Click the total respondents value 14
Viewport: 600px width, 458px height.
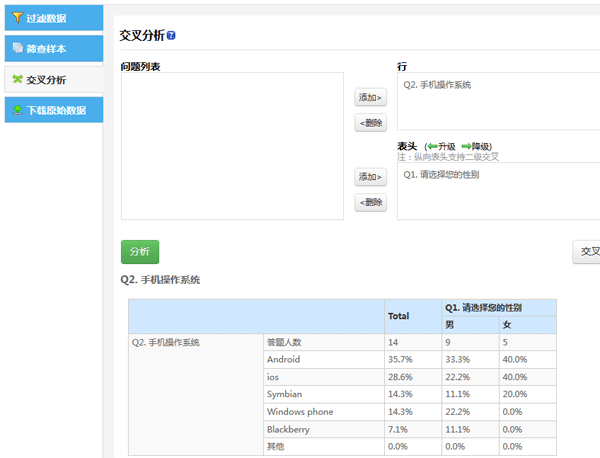(393, 342)
